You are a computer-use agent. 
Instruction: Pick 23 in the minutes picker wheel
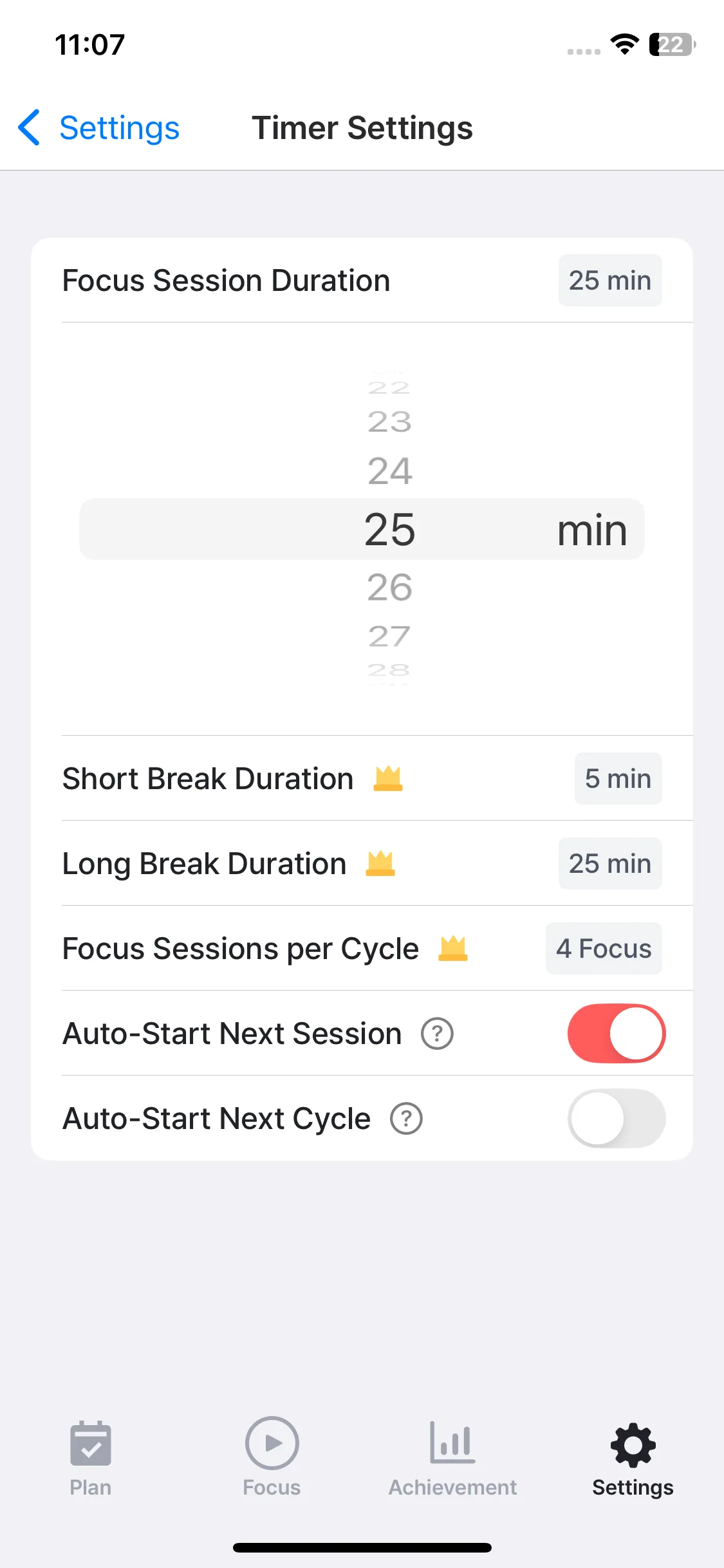coord(390,422)
